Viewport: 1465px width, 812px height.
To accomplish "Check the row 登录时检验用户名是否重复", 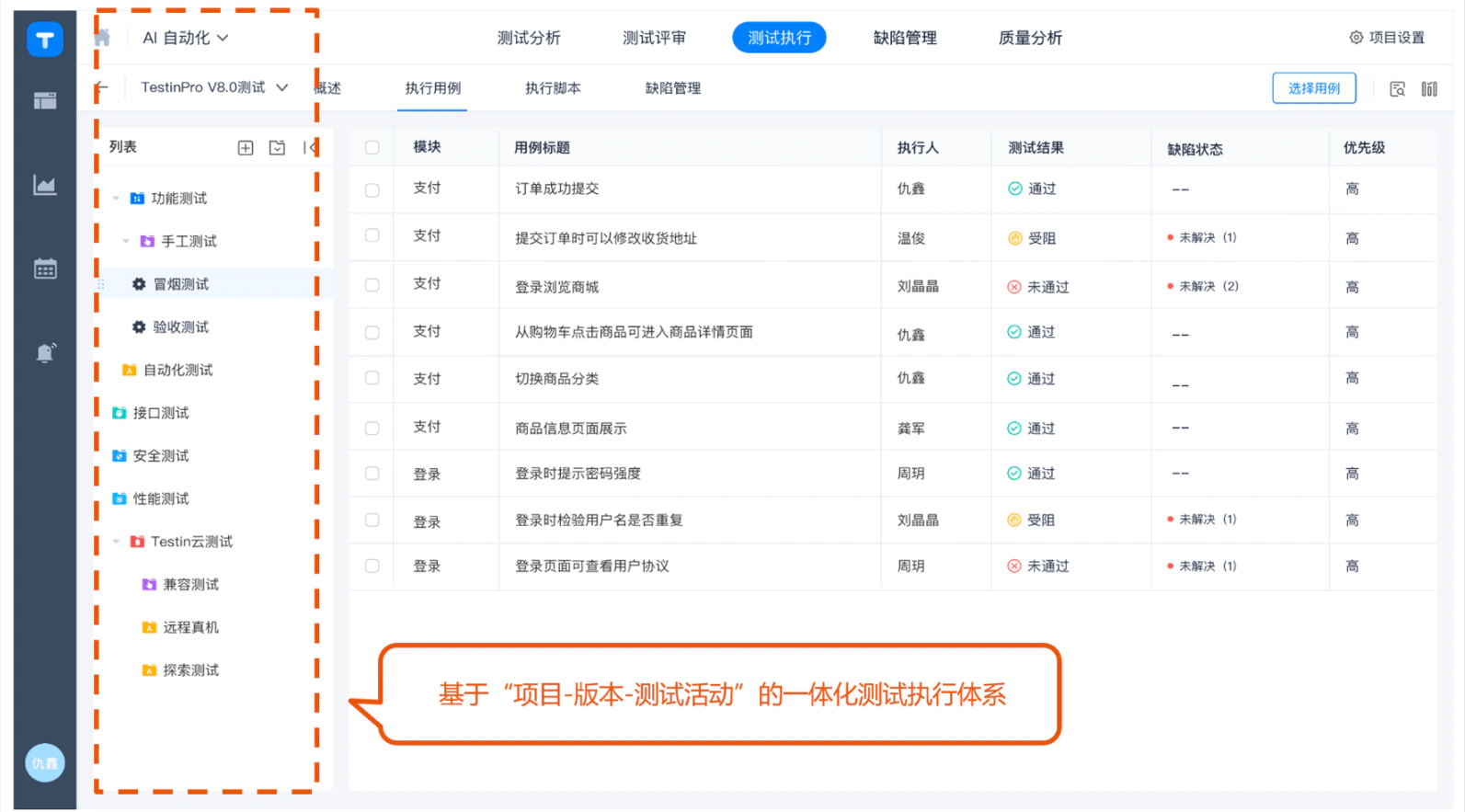I will click(372, 520).
